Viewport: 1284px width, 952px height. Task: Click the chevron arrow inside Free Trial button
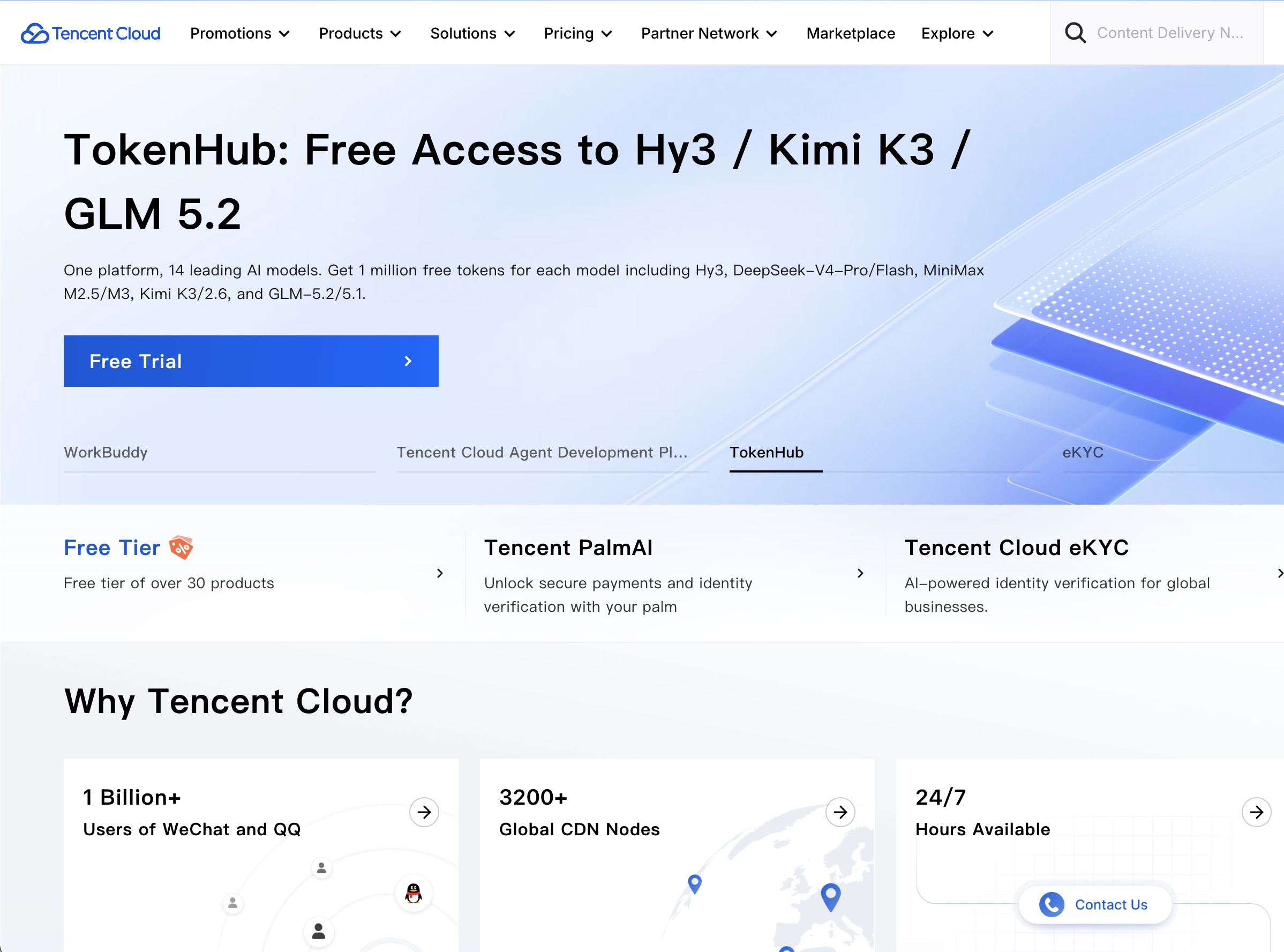408,361
